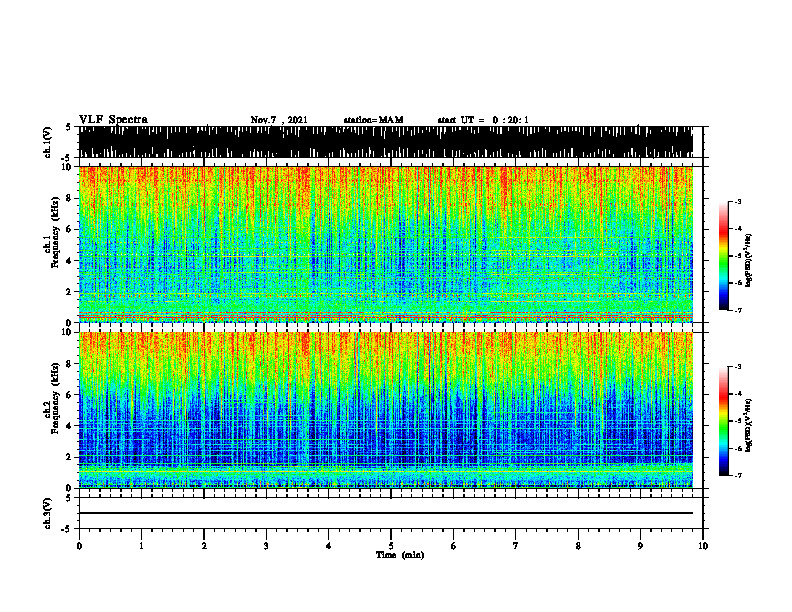The image size is (792, 612).
Task: Click time axis tick label "10"
Action: [703, 546]
